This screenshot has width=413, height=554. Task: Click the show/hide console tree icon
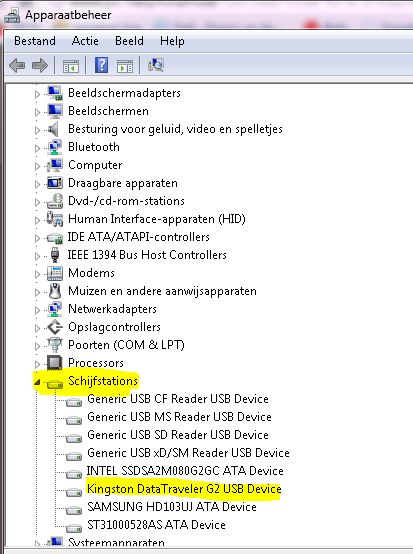pyautogui.click(x=71, y=66)
